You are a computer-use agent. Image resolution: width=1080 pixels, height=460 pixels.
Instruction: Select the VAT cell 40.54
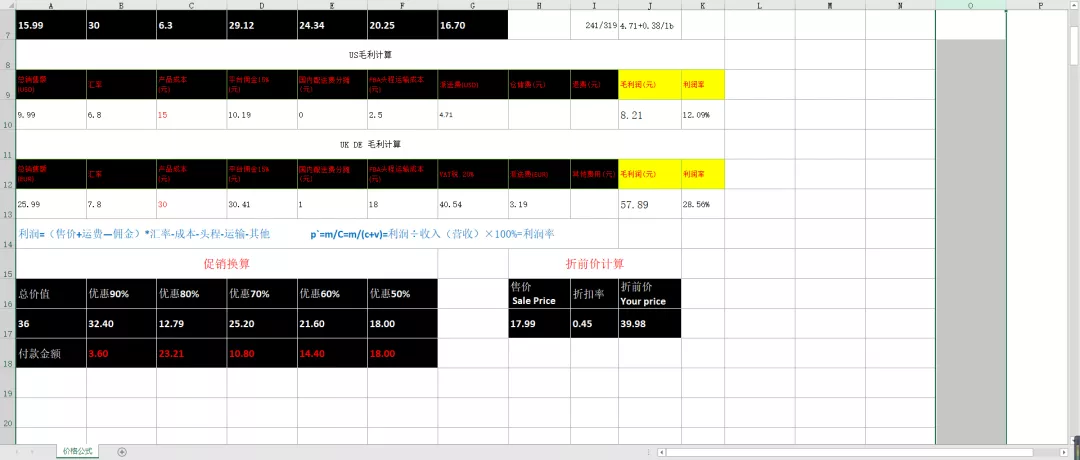click(472, 204)
